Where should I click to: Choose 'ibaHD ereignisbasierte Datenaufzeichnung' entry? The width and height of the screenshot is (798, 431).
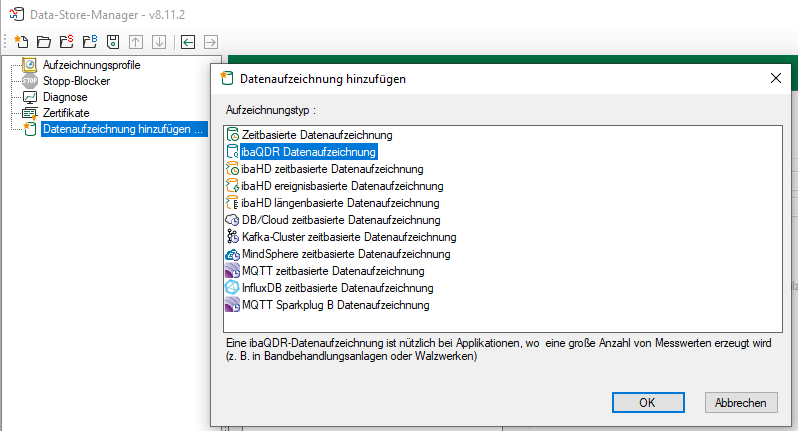click(343, 186)
